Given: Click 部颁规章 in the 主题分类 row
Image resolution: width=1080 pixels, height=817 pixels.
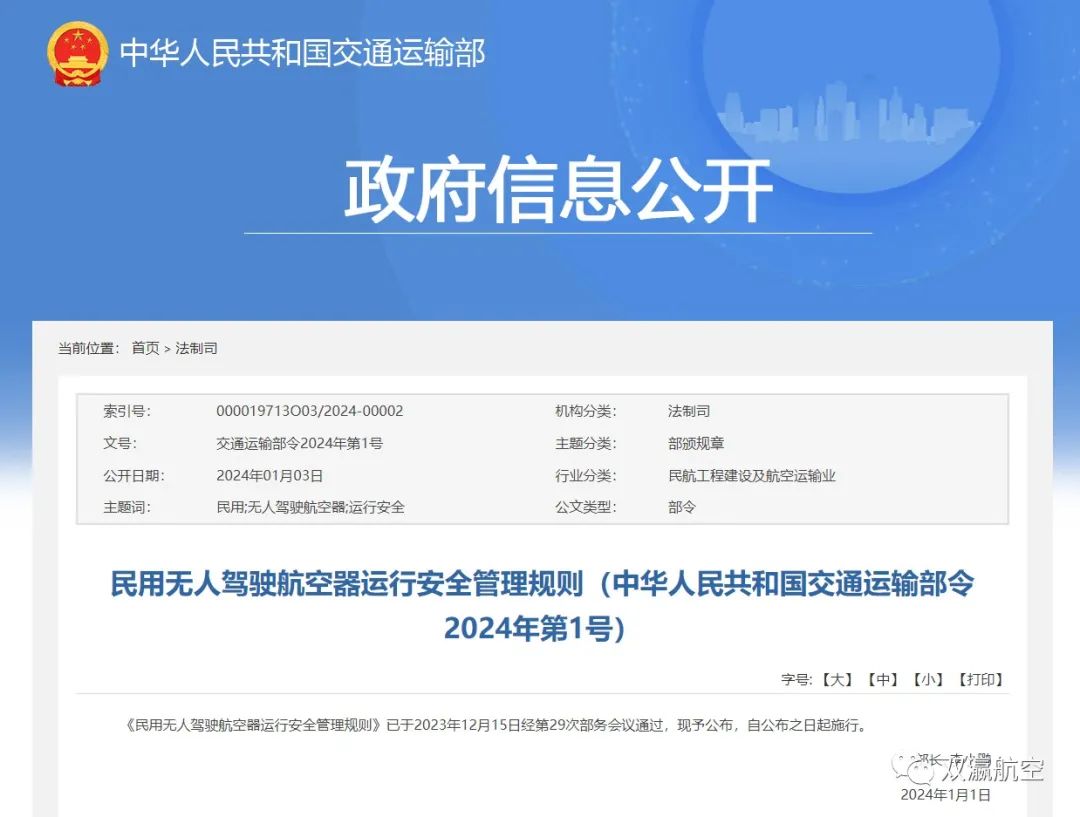Looking at the screenshot, I should pos(696,443).
